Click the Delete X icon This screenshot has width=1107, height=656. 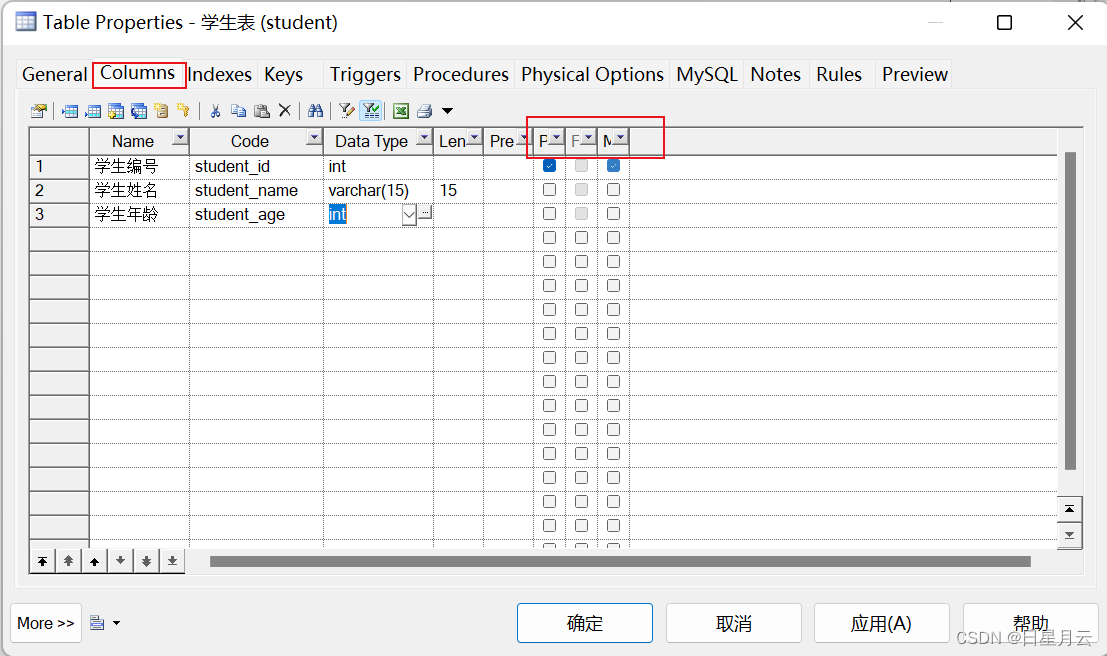tap(285, 110)
